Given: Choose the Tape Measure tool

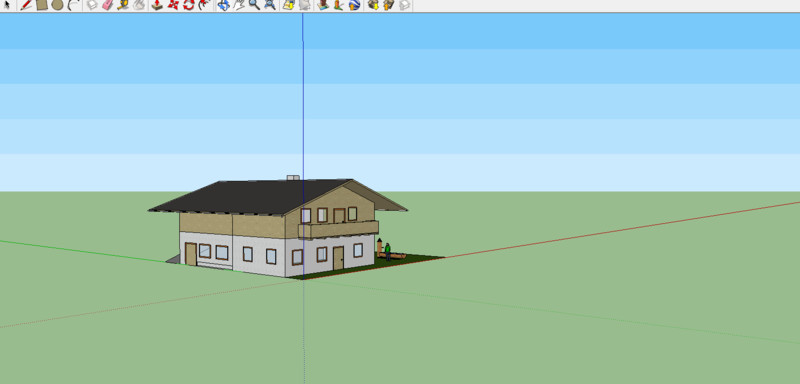Looking at the screenshot, I should (122, 5).
